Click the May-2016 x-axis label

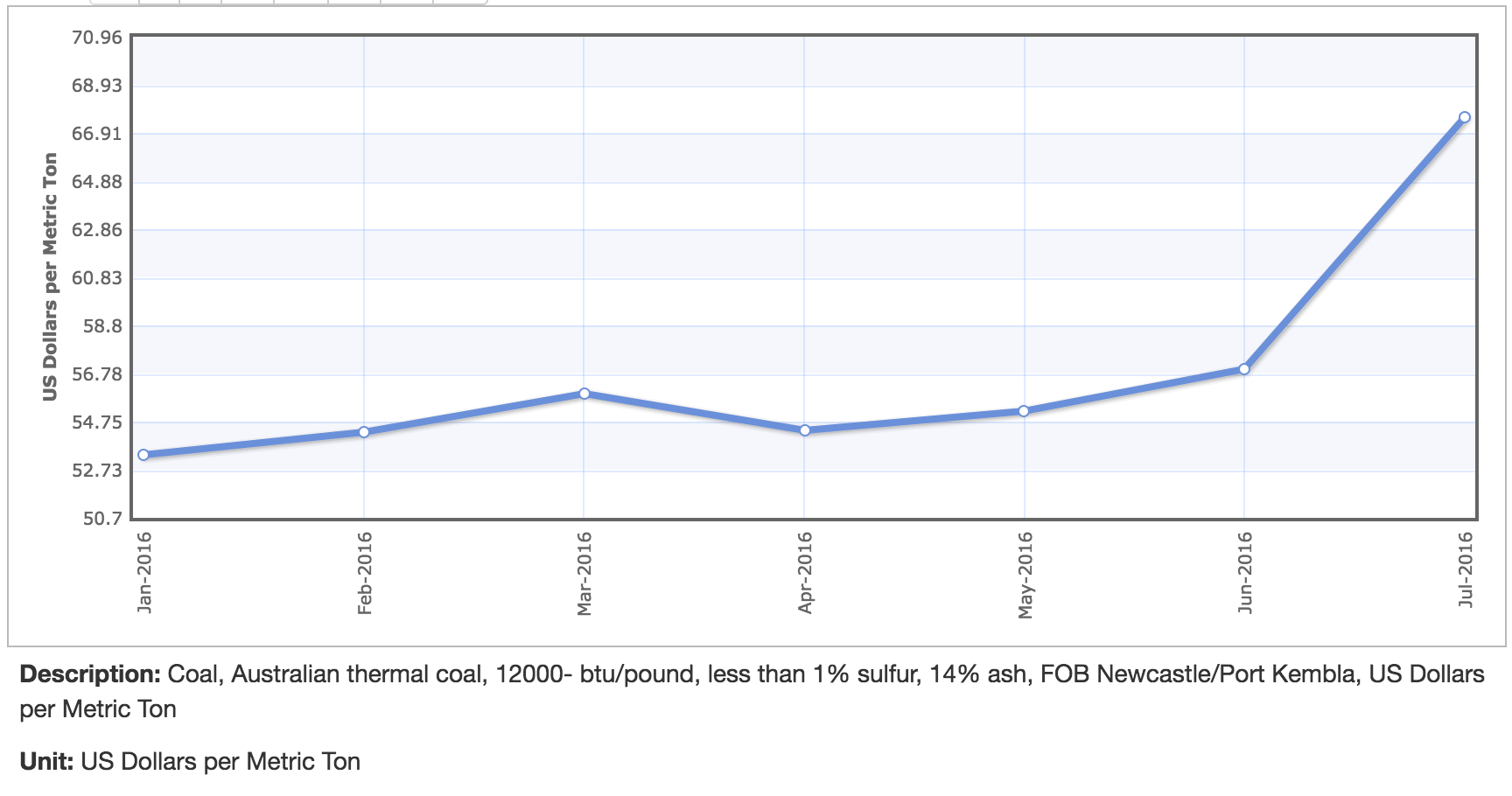[x=1025, y=575]
